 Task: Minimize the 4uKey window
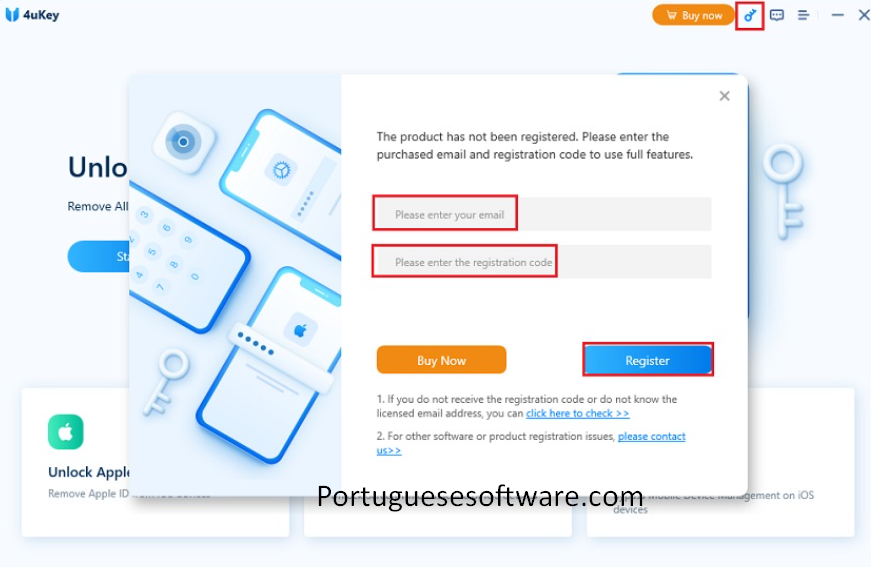838,15
